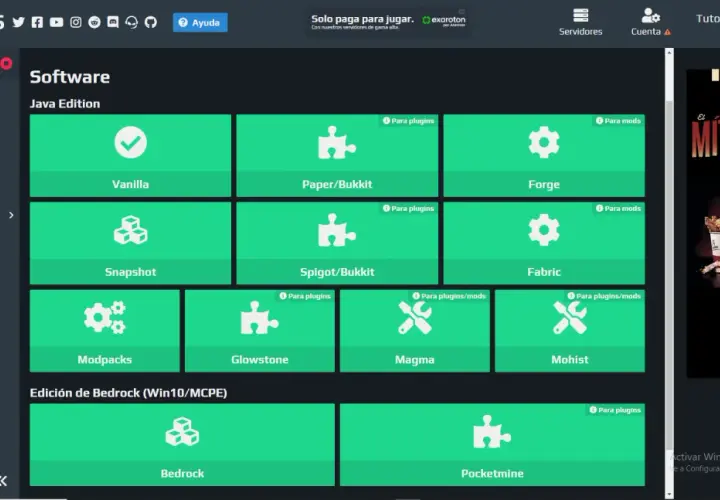Viewport: 720px width, 500px height.
Task: Click the Spigot/Bukkit puzzle piece icon
Action: (337, 230)
